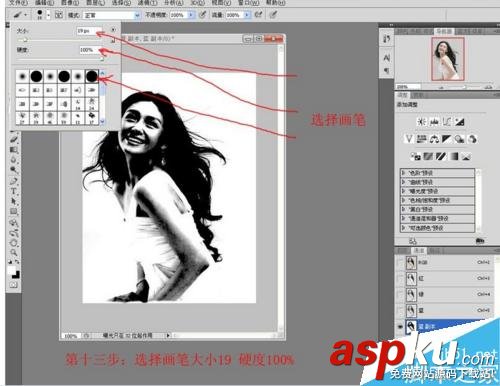Toggle tablet pressure for opacity

(202, 15)
